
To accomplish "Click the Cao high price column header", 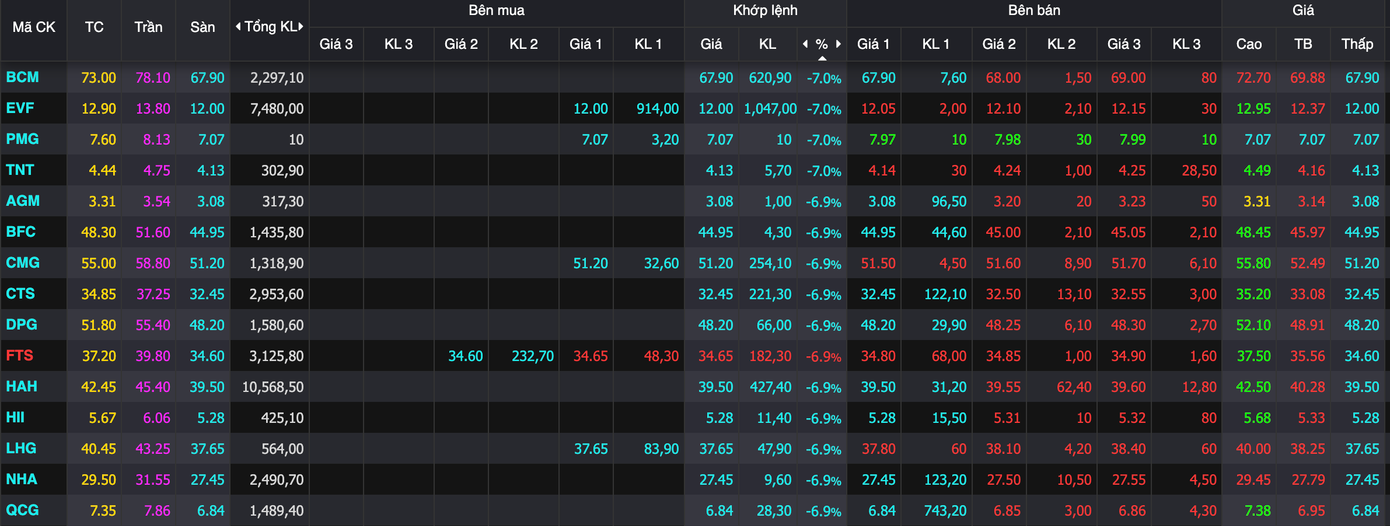I will (x=1249, y=44).
